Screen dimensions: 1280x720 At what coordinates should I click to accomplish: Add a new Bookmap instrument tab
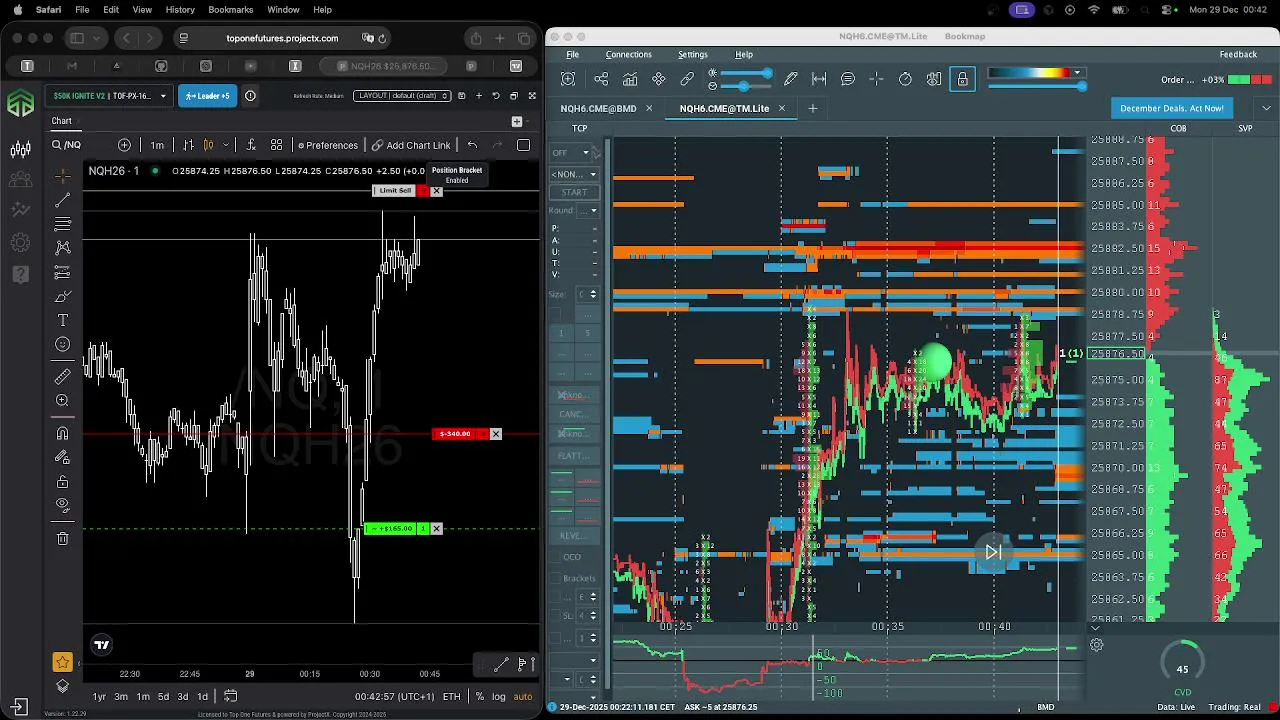(x=812, y=108)
